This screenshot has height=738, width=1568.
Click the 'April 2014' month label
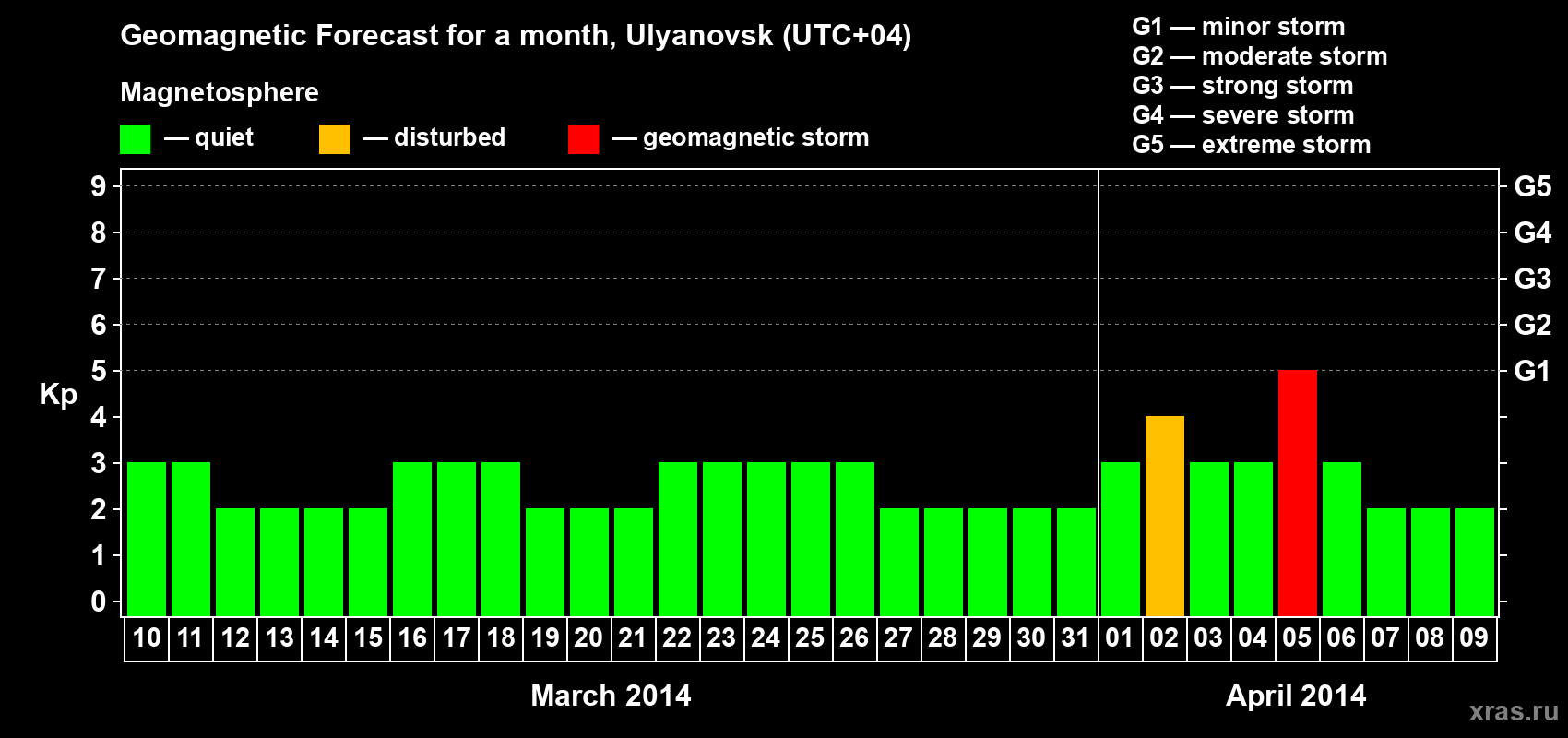point(1296,696)
